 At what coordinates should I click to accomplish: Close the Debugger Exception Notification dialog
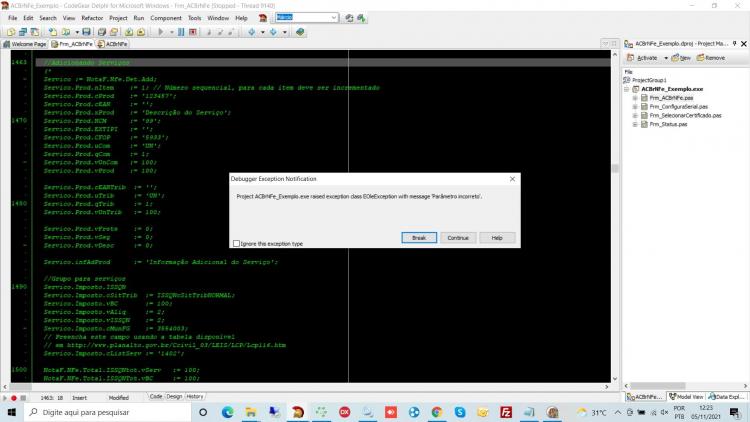click(512, 179)
